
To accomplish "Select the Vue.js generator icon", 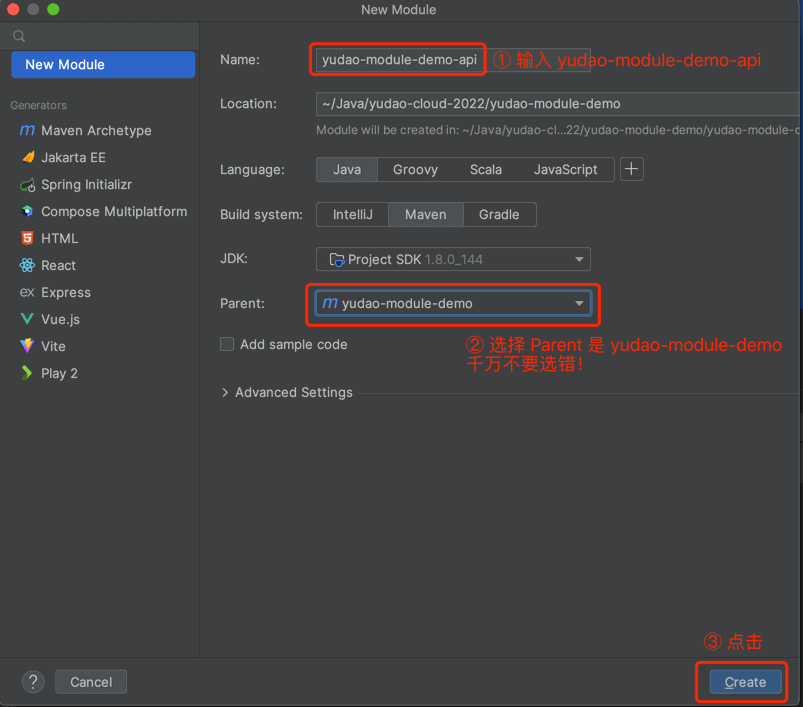I will click(26, 320).
